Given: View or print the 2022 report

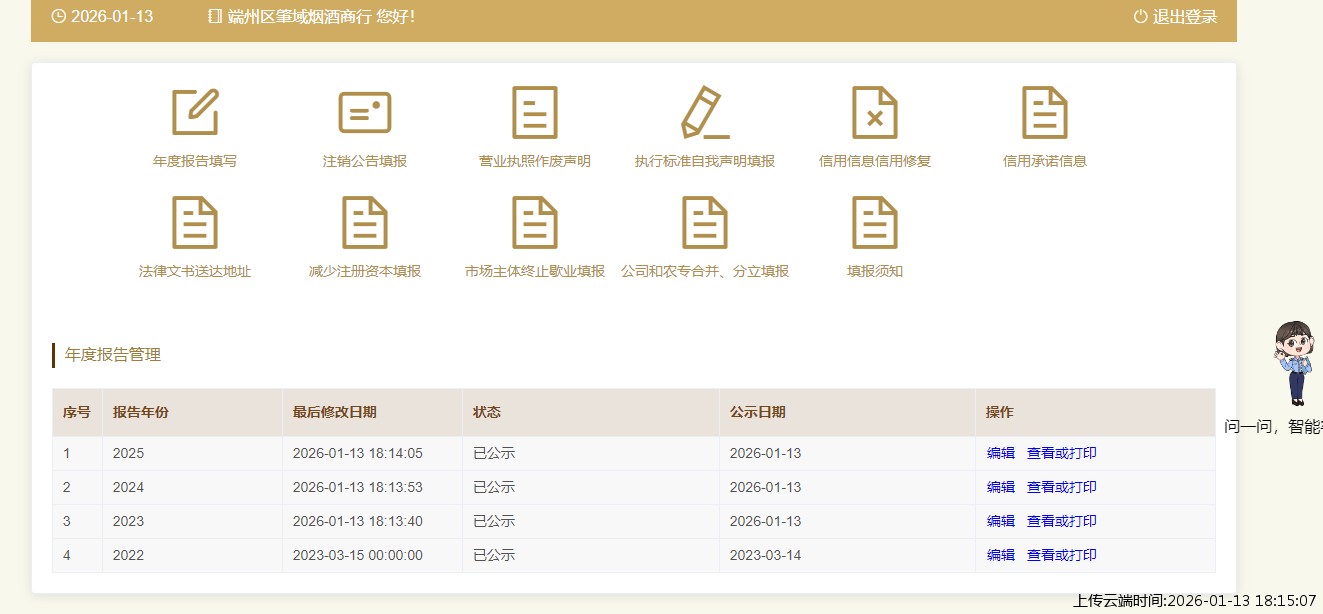Looking at the screenshot, I should tap(1061, 555).
